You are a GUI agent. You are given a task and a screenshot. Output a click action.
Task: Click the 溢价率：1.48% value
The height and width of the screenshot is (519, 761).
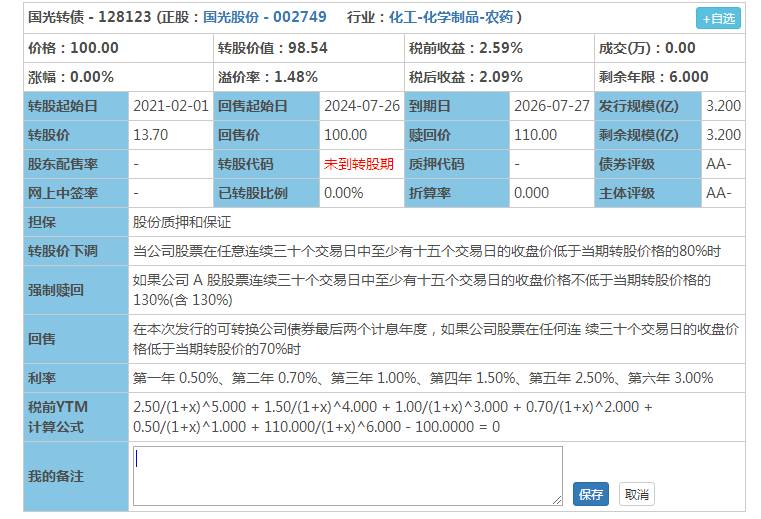(x=268, y=77)
